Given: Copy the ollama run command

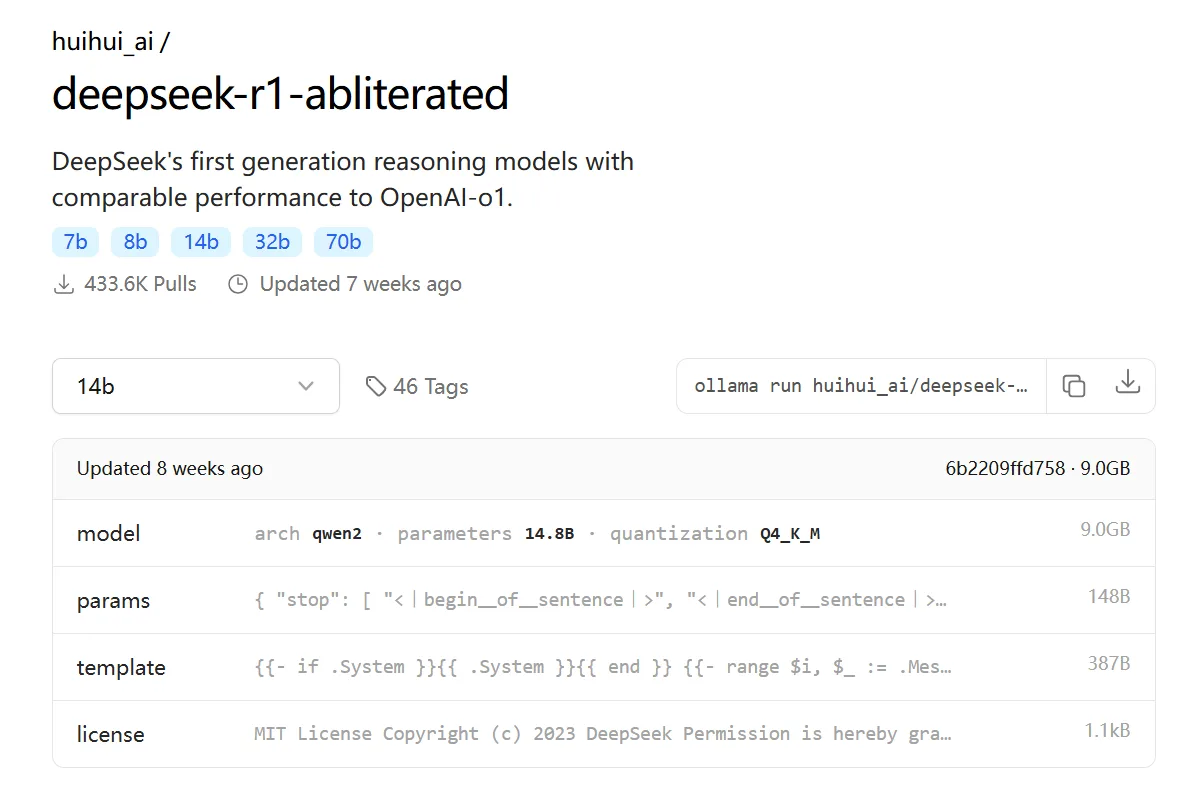Looking at the screenshot, I should pos(1073,386).
